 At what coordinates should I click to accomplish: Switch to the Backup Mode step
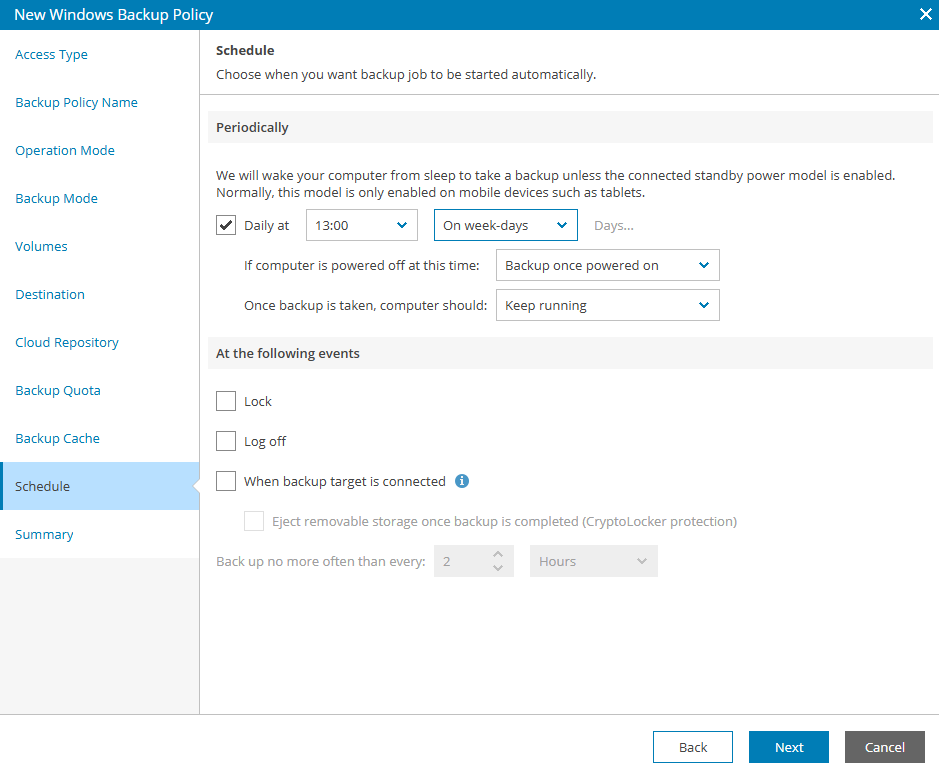tap(57, 199)
